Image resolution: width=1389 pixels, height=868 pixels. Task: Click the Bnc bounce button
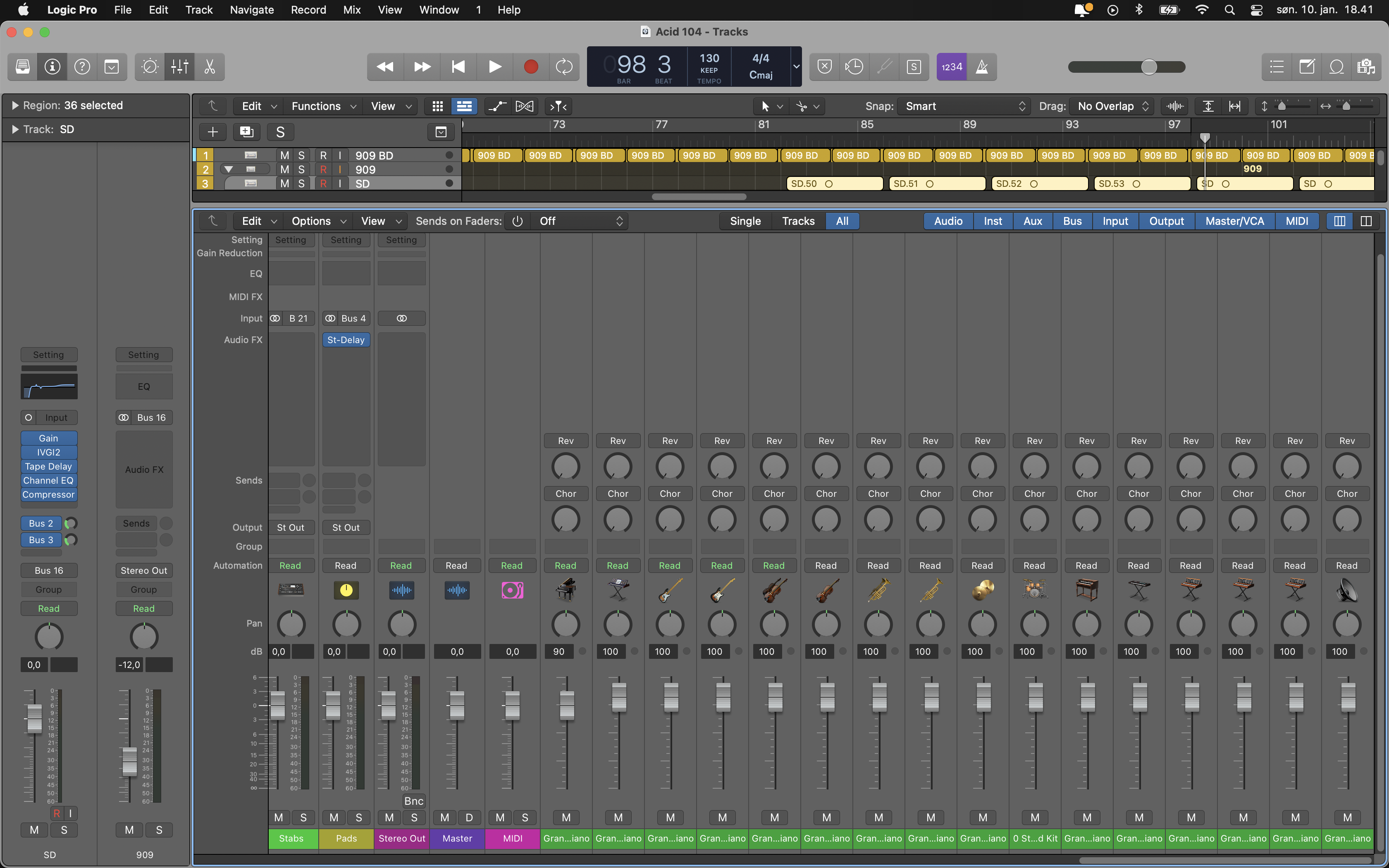(x=413, y=801)
